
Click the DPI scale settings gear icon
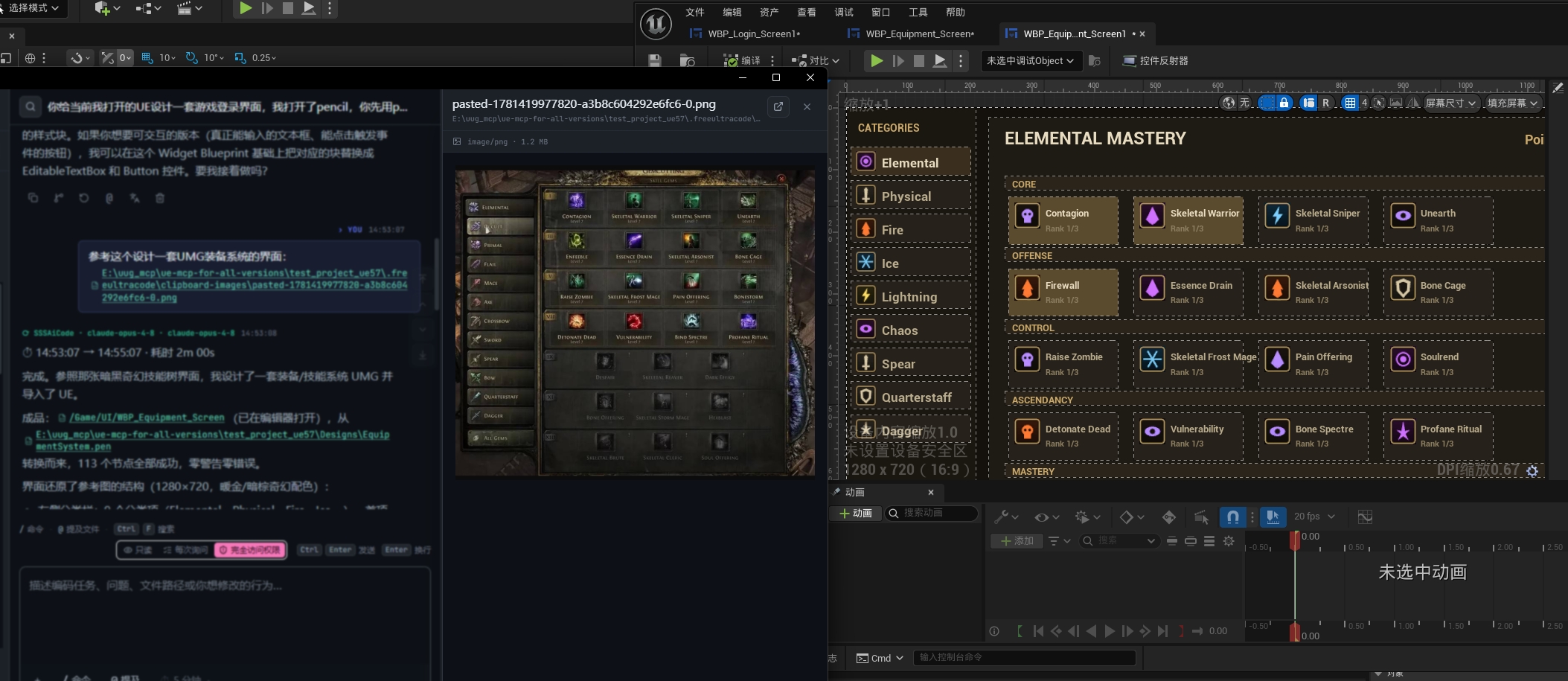[1532, 470]
